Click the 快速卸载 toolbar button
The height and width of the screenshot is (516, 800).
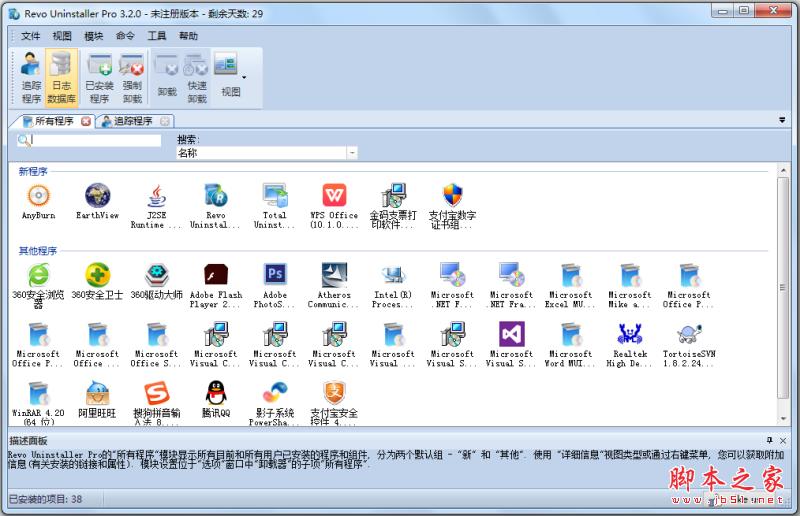click(x=196, y=78)
